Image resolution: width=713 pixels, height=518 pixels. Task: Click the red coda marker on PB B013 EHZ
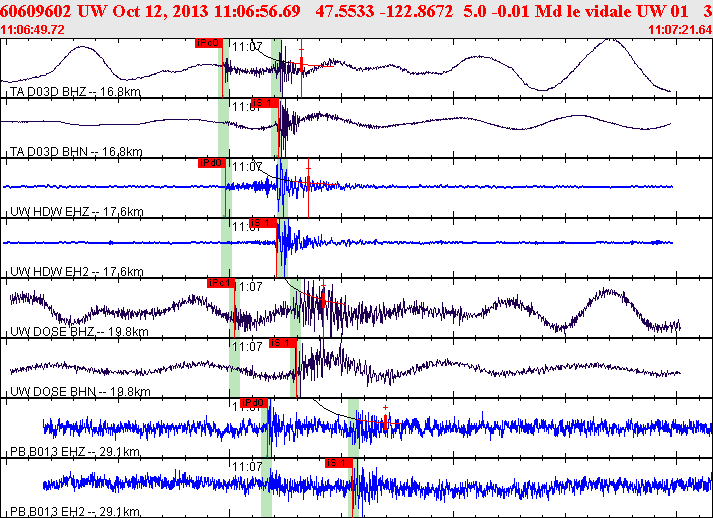(x=386, y=422)
